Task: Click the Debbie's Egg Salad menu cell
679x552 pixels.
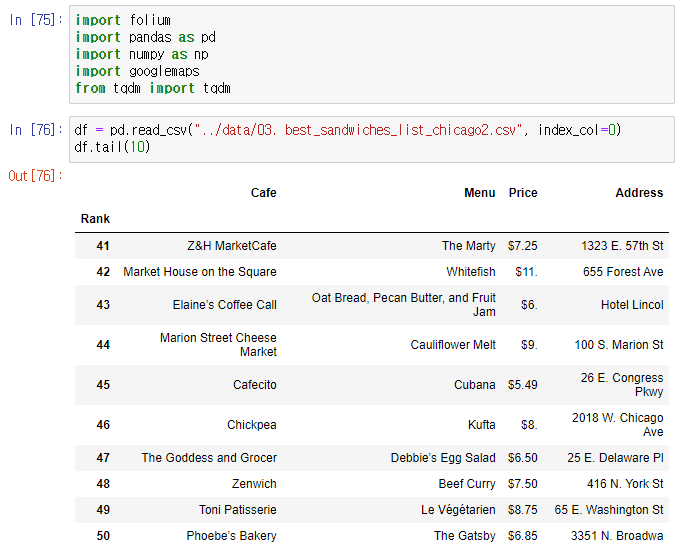Action: pos(443,458)
